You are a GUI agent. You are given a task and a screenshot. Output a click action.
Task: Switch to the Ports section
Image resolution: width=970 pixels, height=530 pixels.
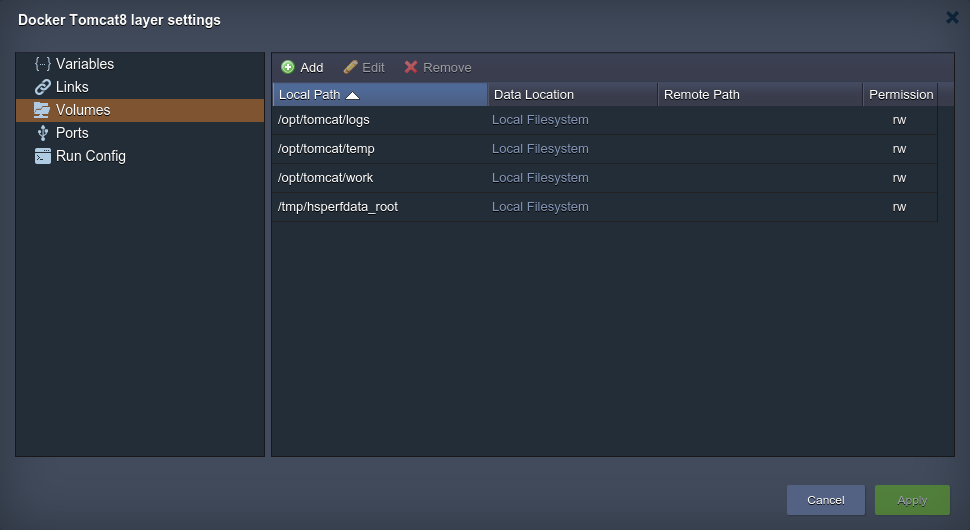(x=140, y=133)
